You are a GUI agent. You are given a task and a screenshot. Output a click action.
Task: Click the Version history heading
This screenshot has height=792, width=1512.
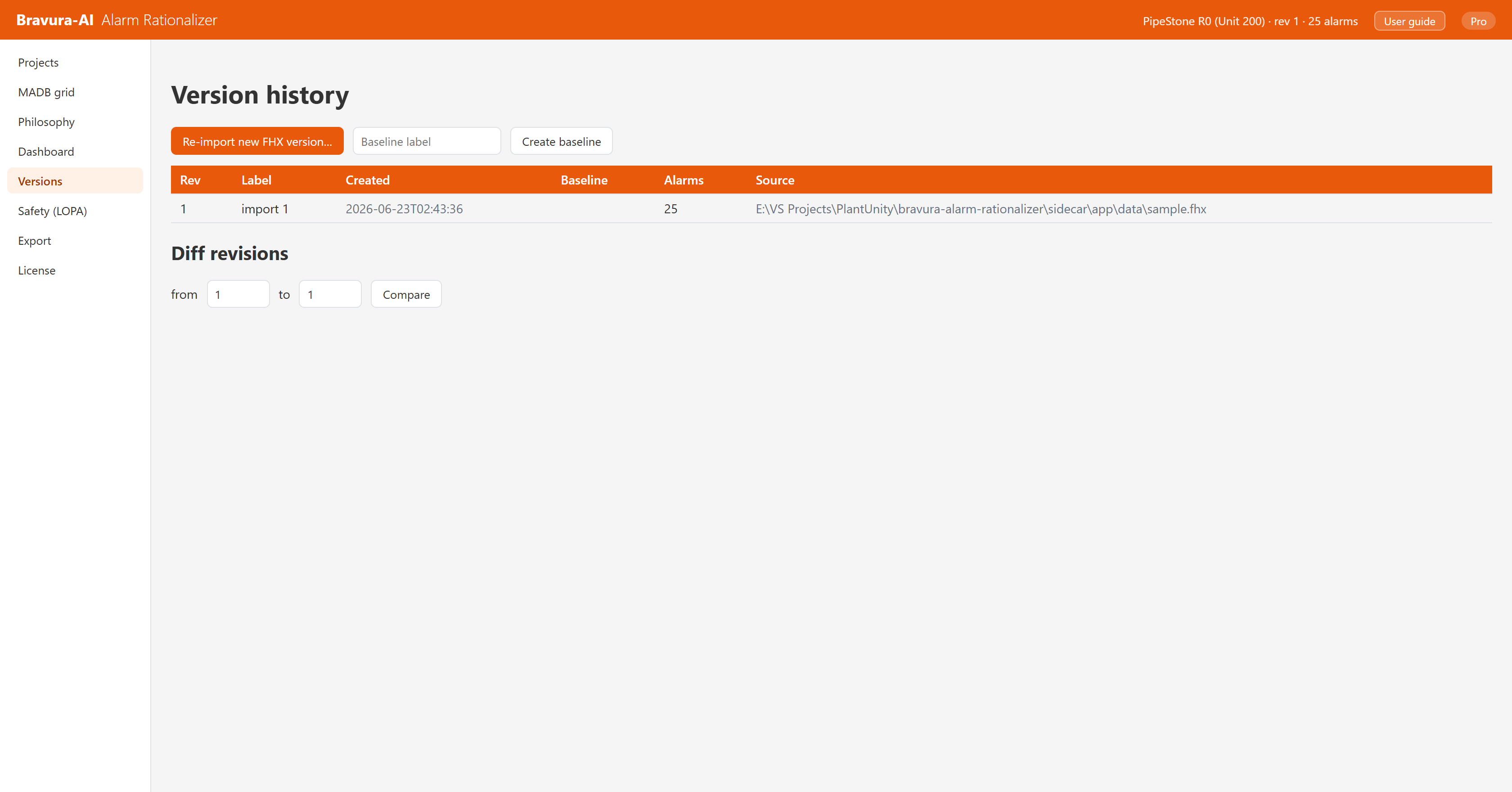[260, 94]
